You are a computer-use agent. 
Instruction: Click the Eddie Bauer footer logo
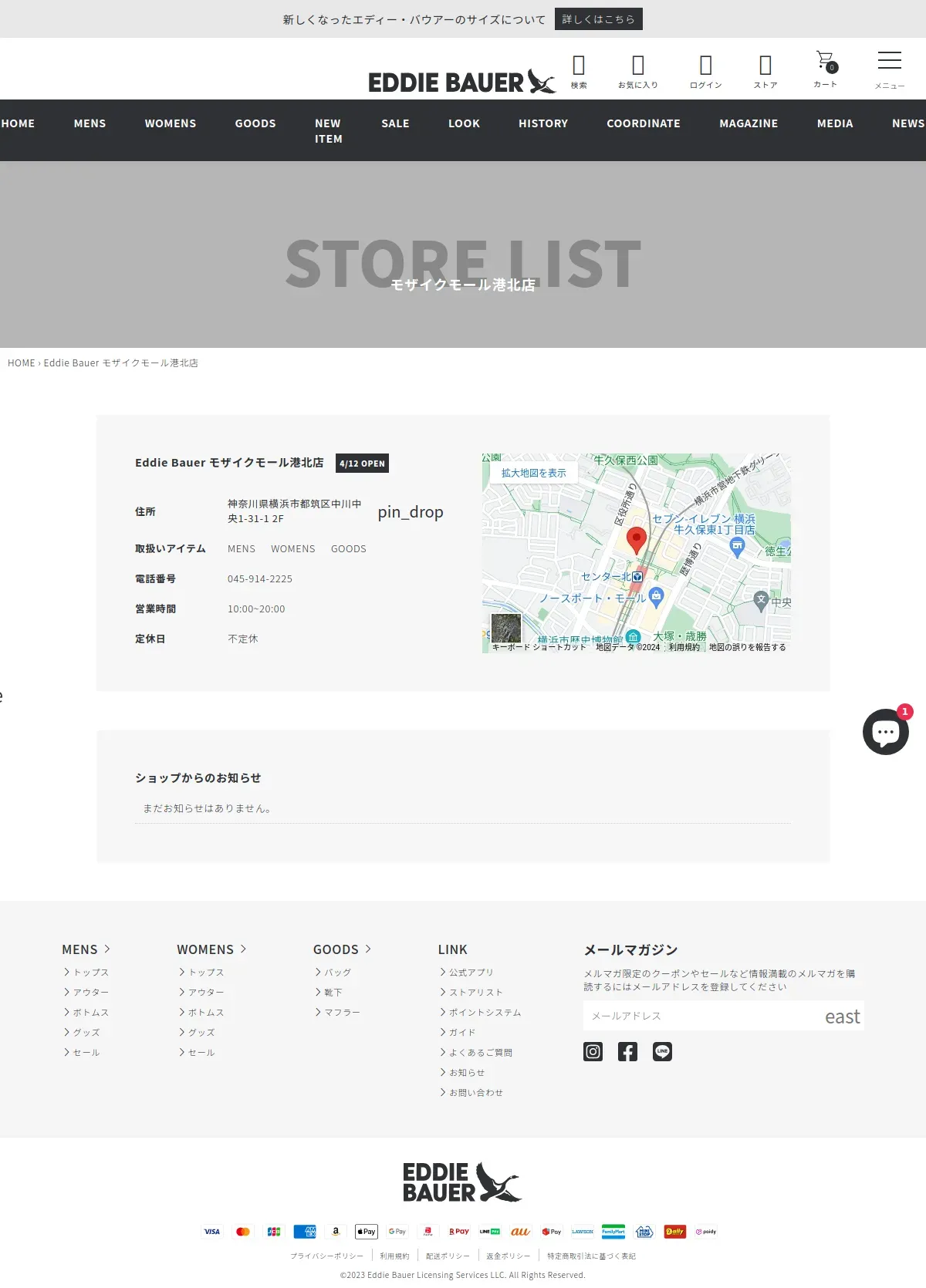[462, 1182]
